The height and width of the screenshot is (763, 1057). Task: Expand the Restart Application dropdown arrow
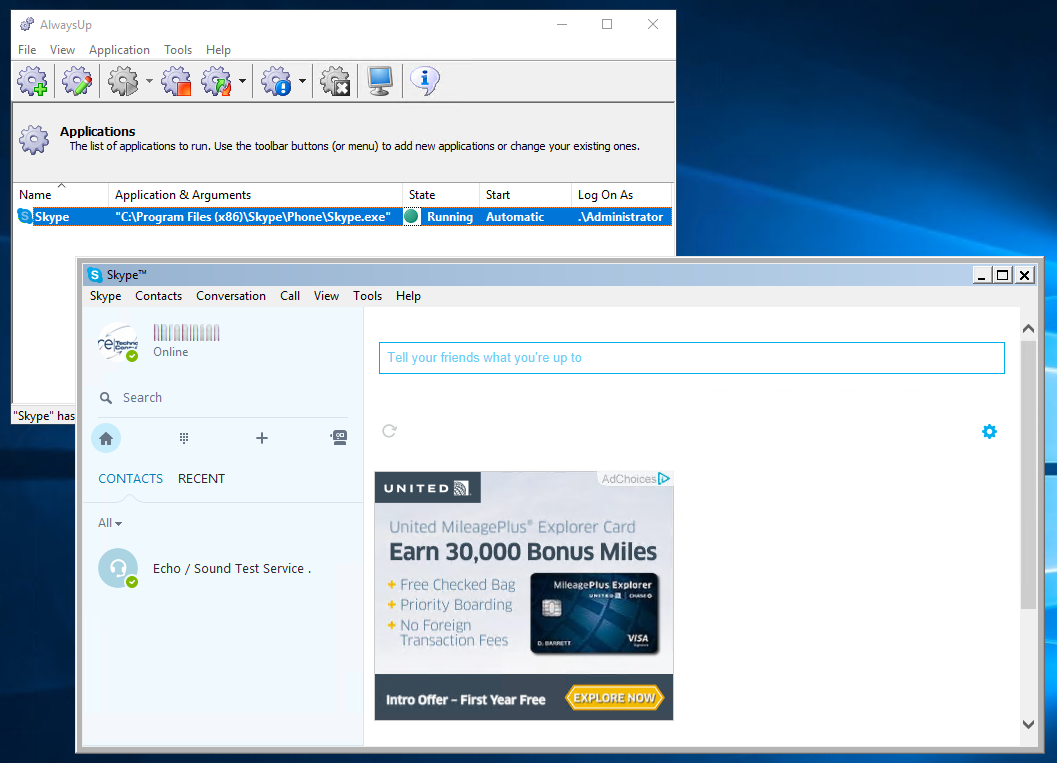[x=242, y=81]
